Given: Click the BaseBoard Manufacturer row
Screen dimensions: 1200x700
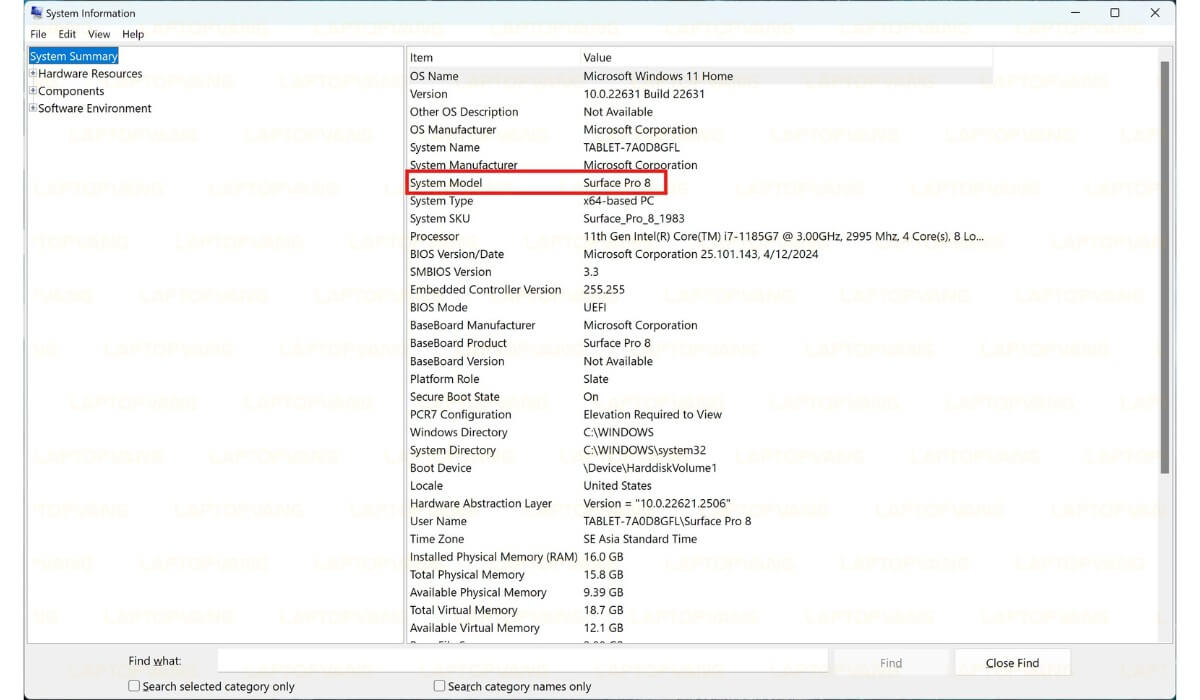Looking at the screenshot, I should 700,326.
